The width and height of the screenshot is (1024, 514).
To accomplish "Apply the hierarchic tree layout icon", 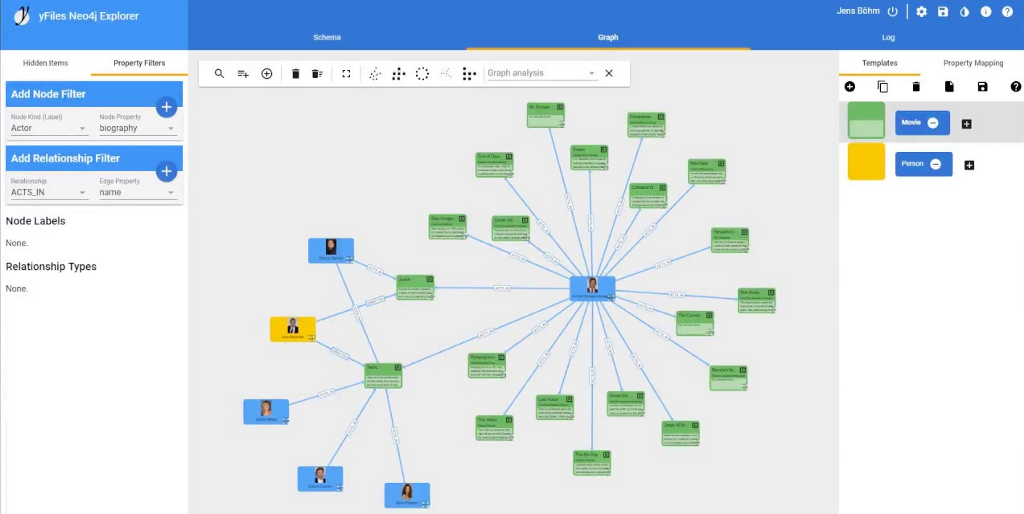I will (398, 74).
